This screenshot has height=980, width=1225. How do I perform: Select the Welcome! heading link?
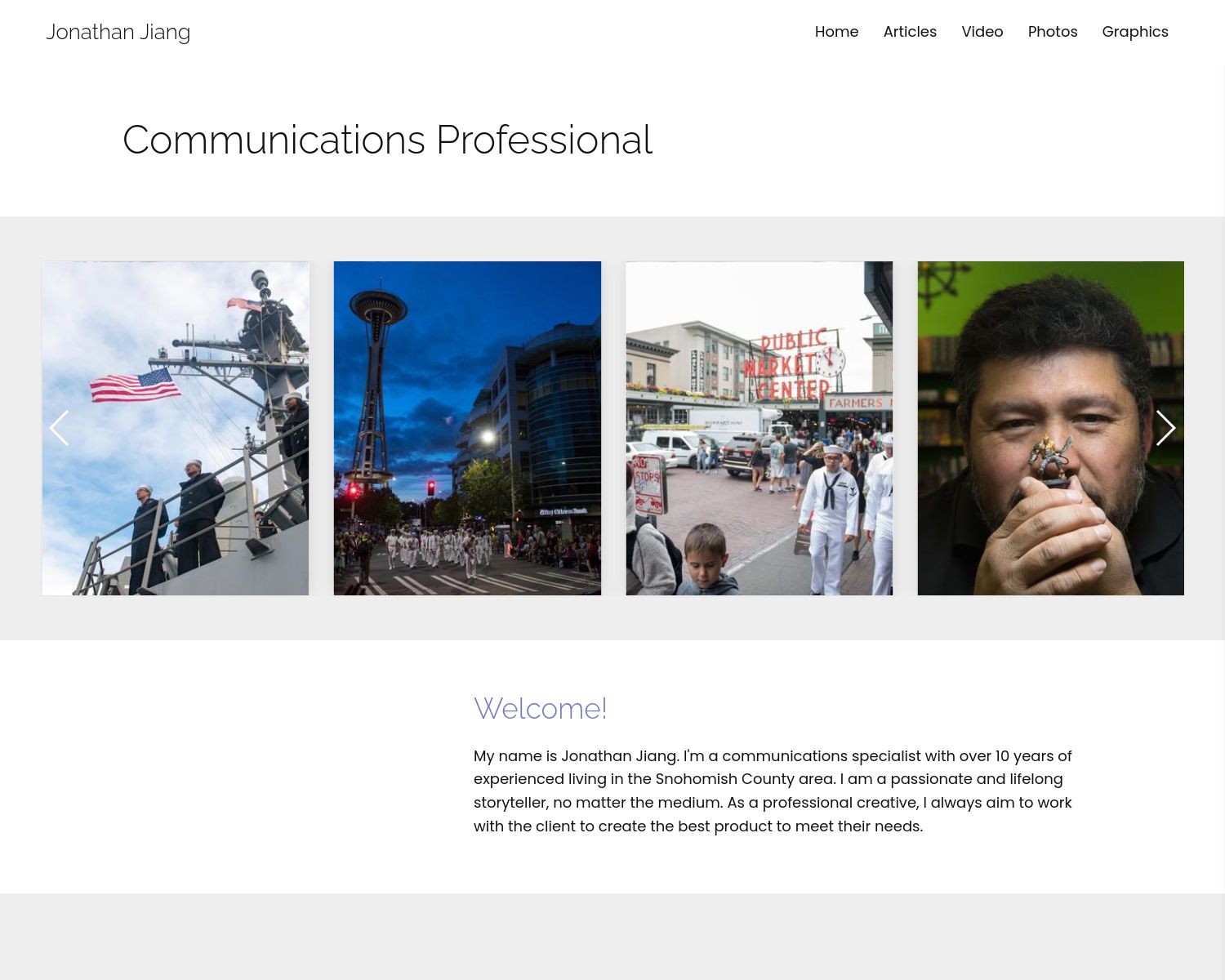click(541, 708)
